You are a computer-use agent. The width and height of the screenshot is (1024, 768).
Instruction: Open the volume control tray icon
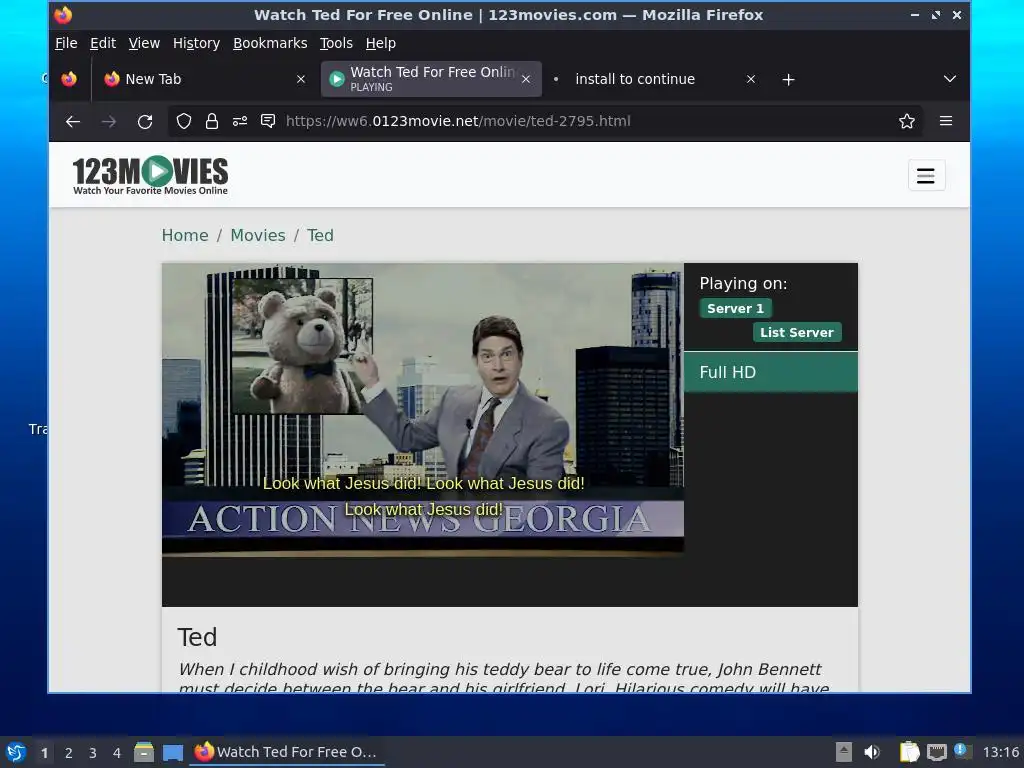872,752
